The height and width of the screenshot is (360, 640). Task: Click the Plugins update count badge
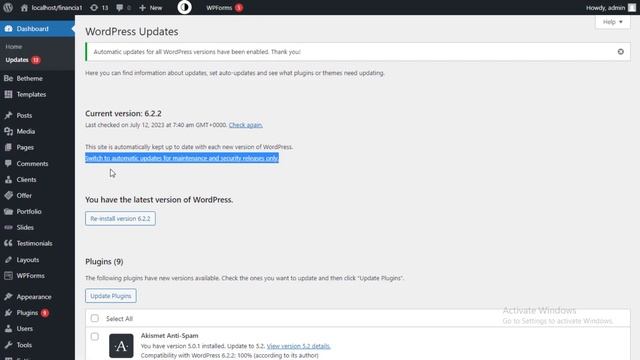point(45,313)
